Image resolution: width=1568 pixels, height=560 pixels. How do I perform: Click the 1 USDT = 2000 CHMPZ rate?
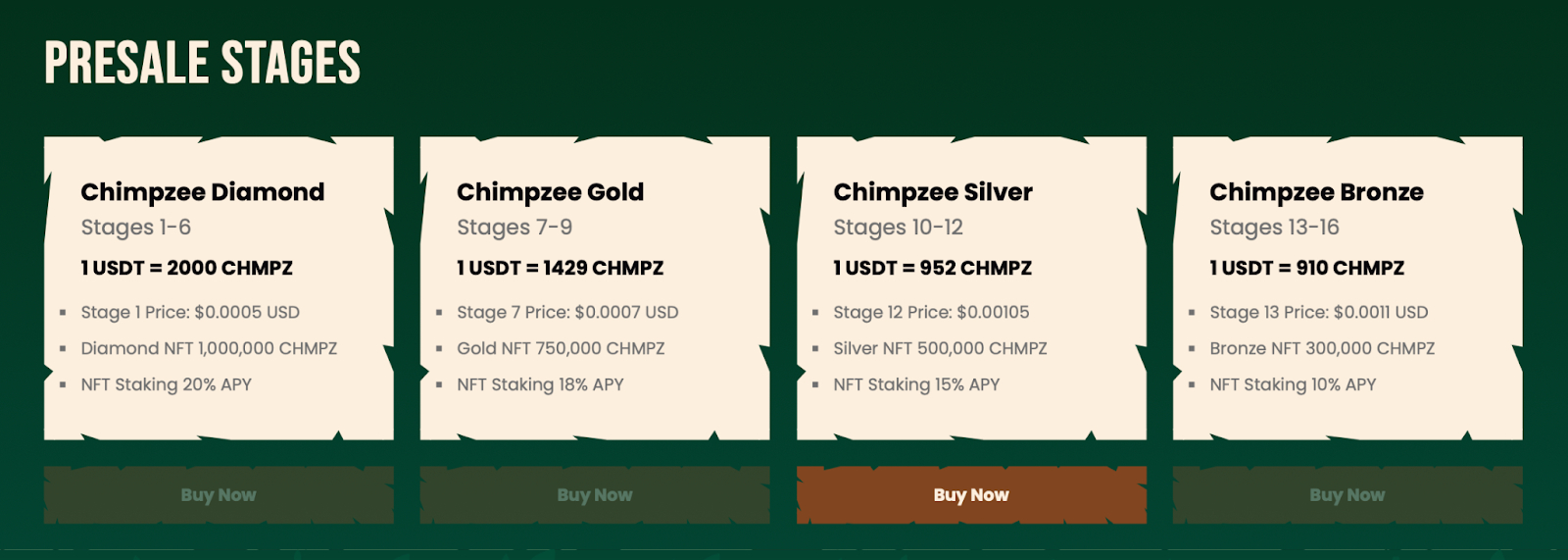[186, 268]
